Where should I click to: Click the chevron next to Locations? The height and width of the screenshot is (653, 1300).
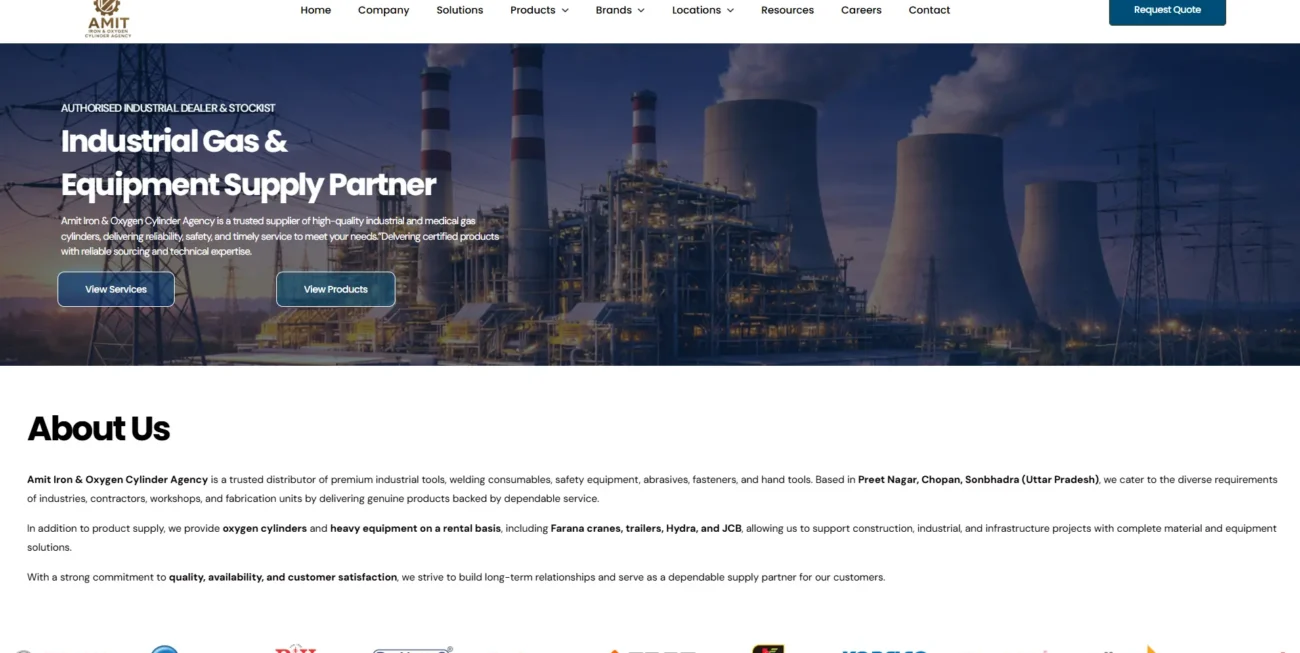[x=730, y=10]
